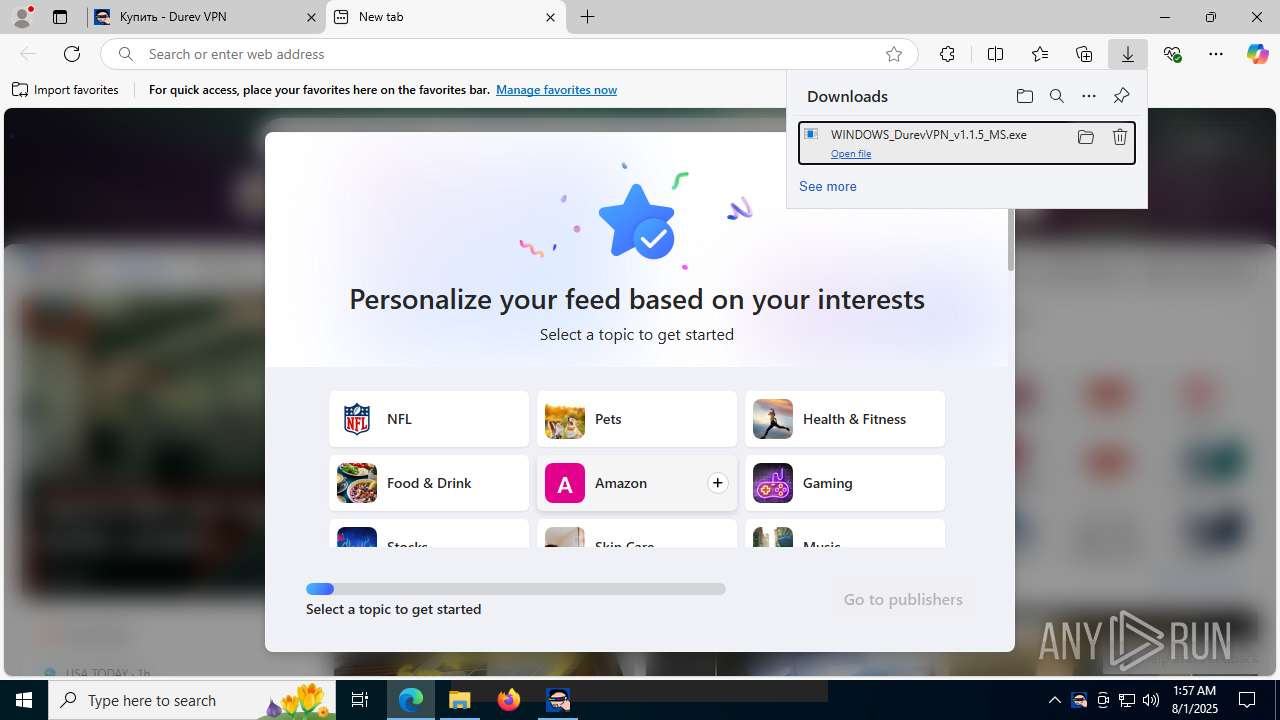Open the Durev VPN taskbar app

pos(558,700)
